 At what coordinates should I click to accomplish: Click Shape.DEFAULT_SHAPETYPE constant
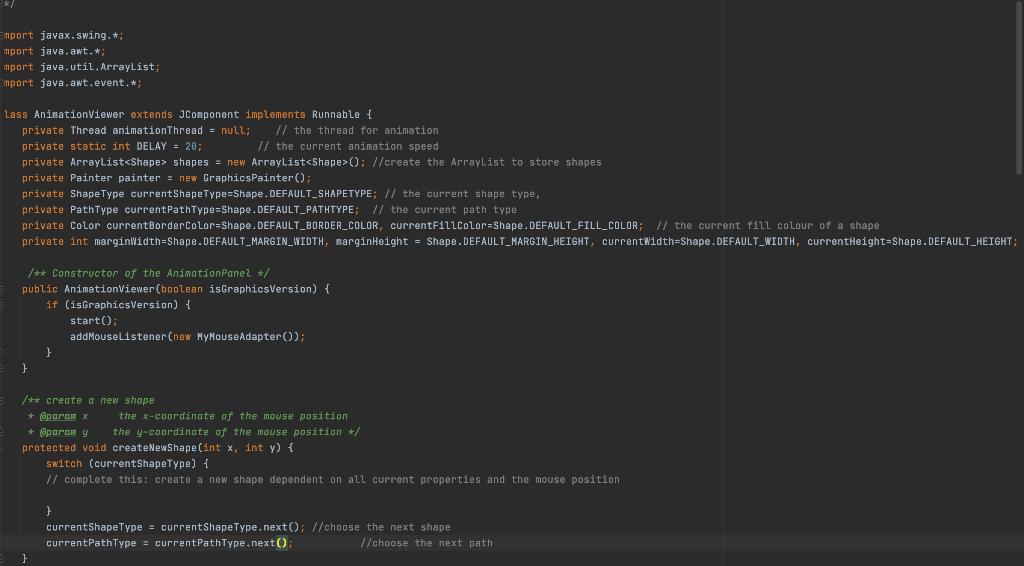point(302,194)
